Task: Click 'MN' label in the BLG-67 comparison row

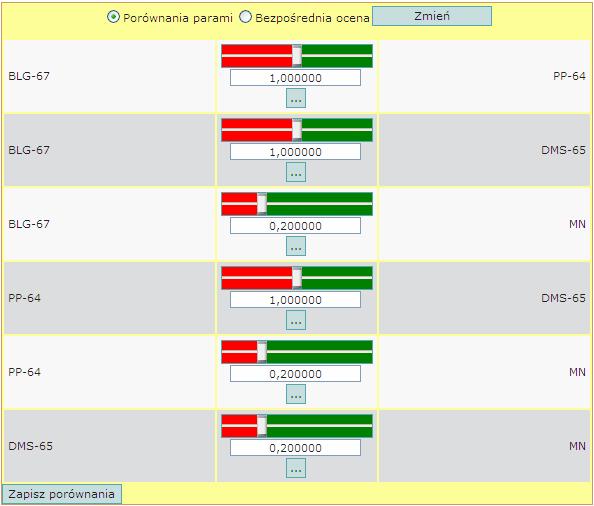Action: tap(577, 224)
